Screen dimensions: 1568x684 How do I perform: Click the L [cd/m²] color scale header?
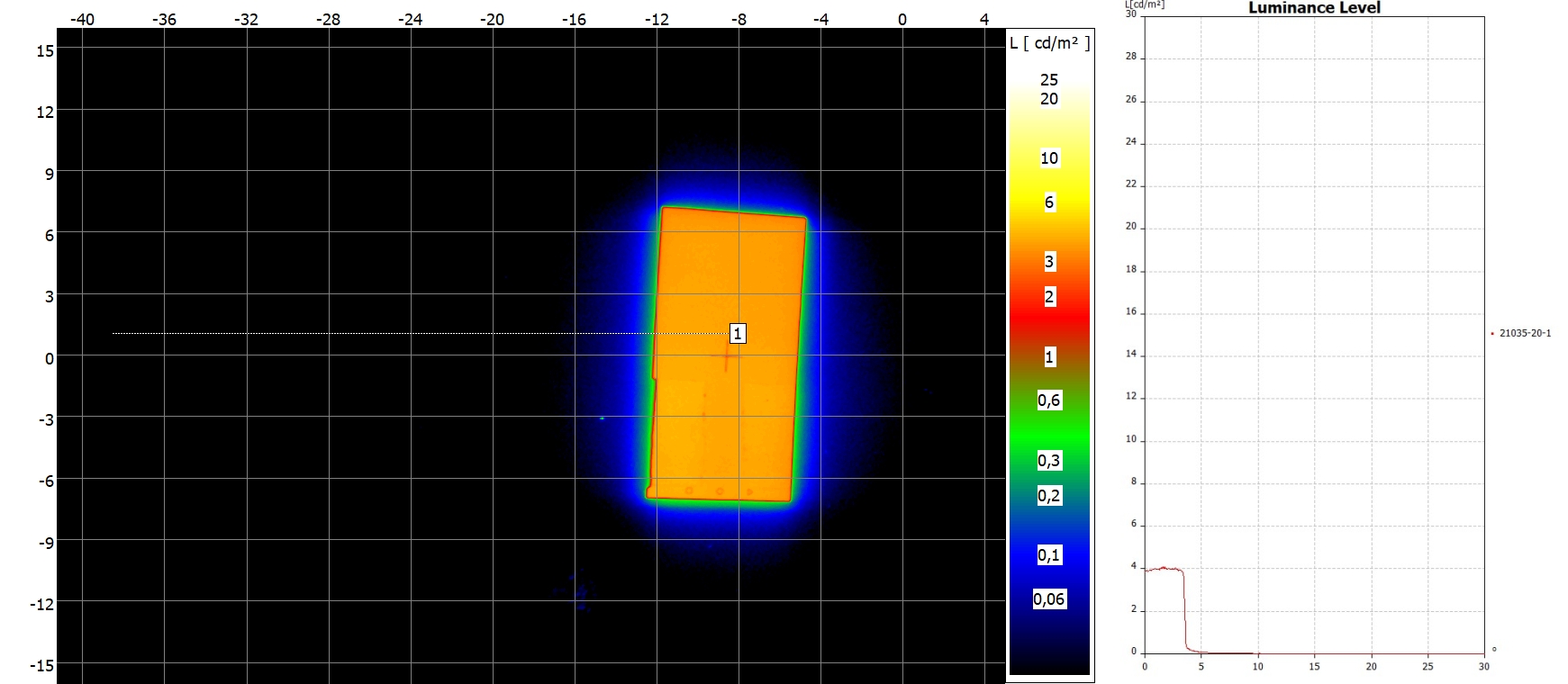[x=1049, y=43]
